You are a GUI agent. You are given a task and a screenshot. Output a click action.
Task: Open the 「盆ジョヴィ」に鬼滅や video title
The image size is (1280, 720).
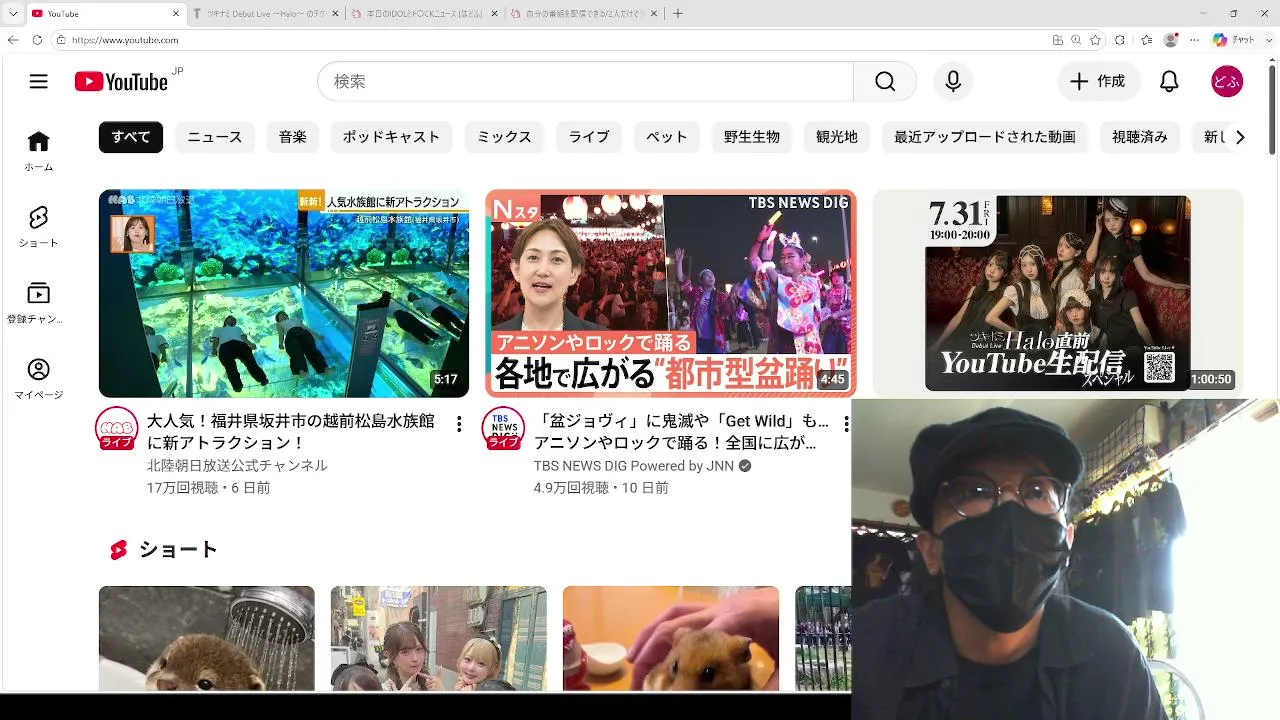[x=682, y=432]
